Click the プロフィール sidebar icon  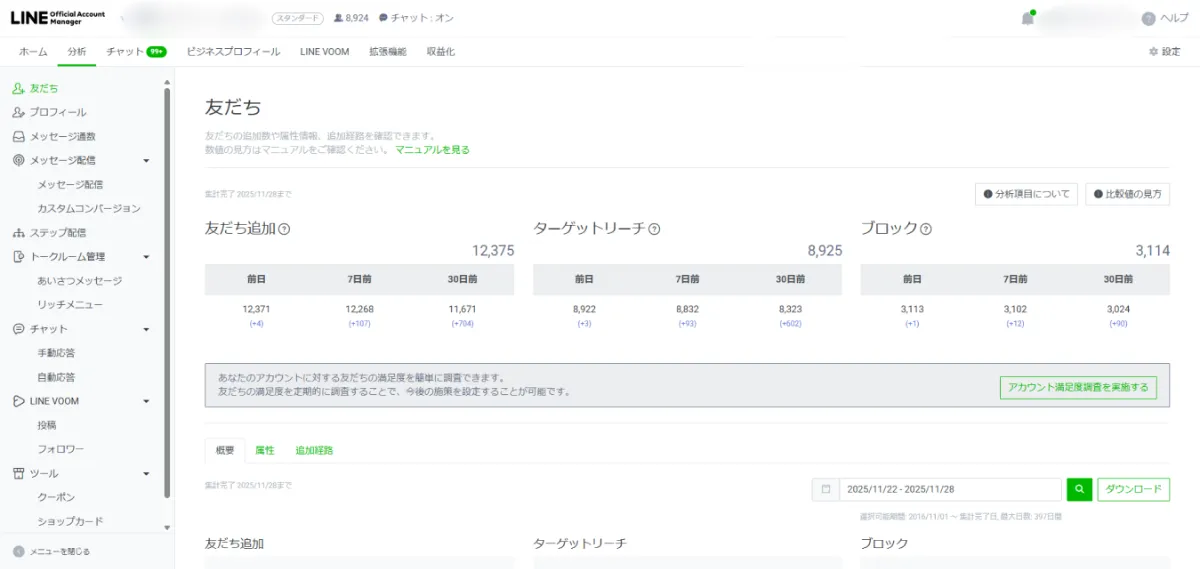pos(18,112)
